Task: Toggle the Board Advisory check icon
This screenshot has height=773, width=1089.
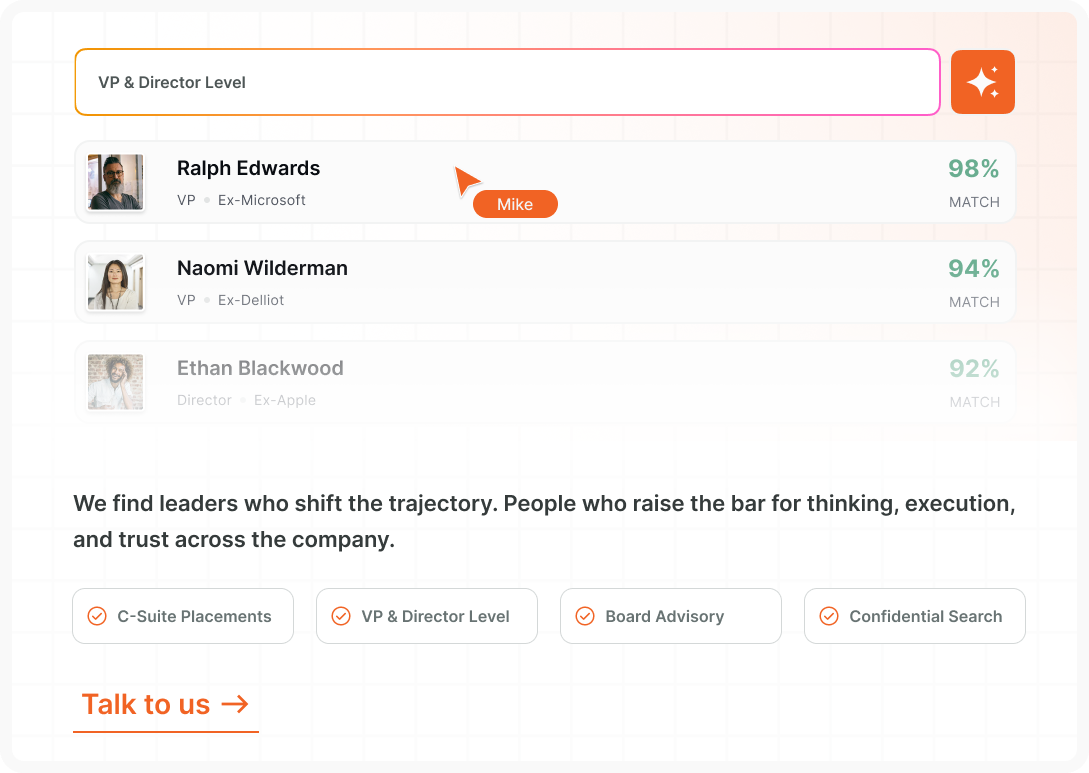Action: click(585, 616)
